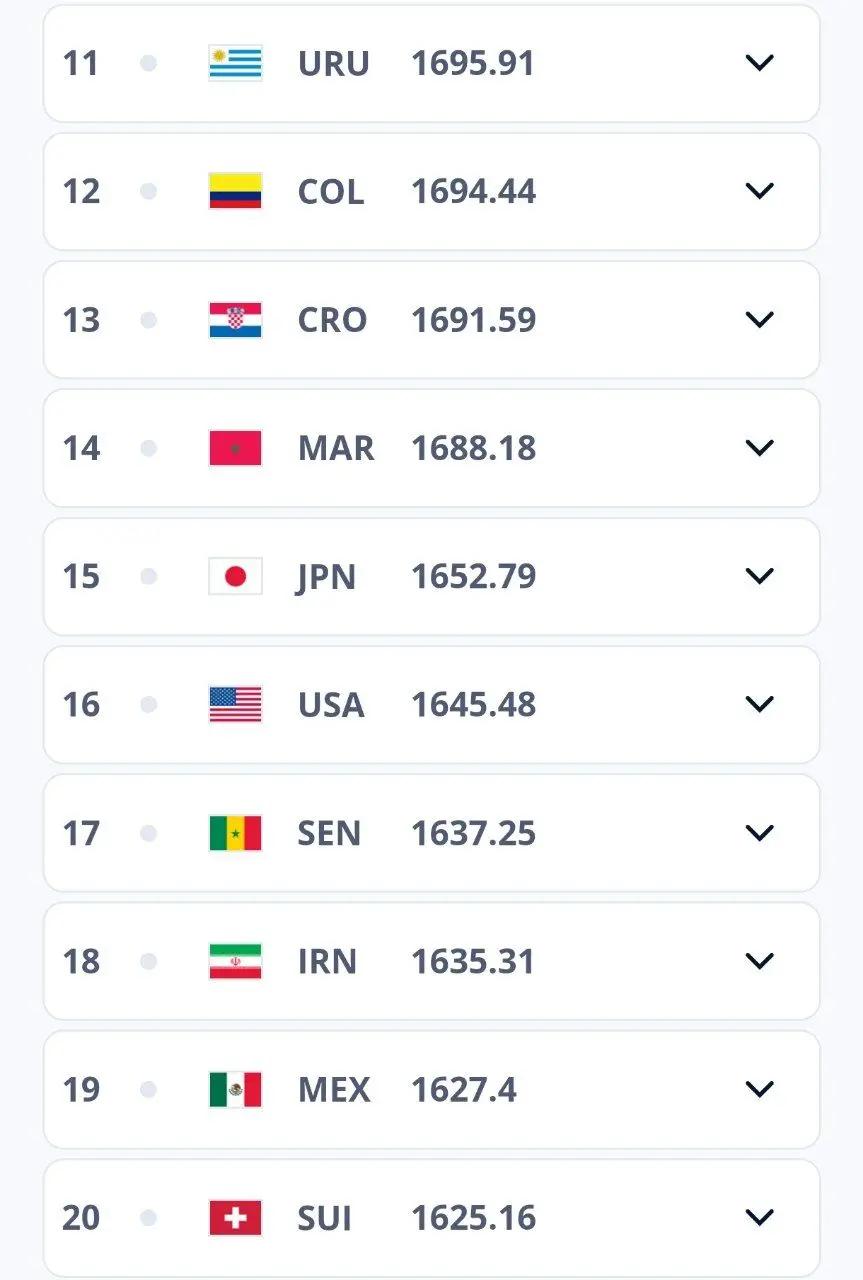863x1280 pixels.
Task: Click the IRN points value 1635.31
Action: click(473, 961)
